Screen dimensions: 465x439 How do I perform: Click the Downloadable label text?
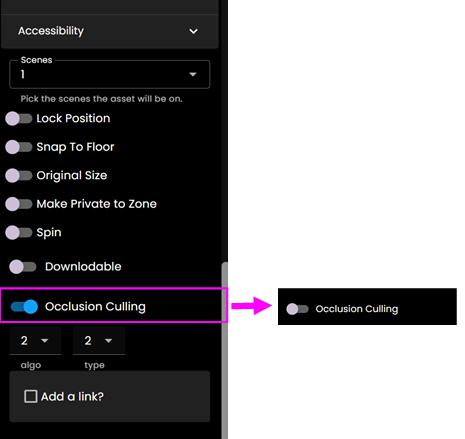coord(83,267)
